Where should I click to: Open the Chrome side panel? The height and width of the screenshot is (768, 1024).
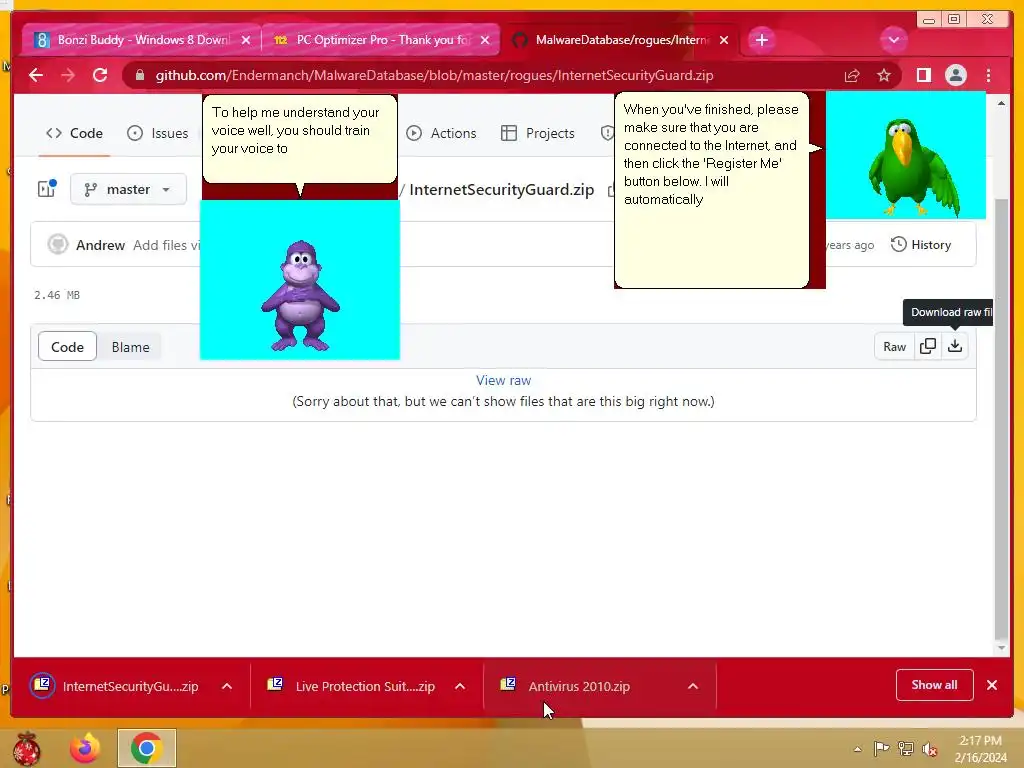pyautogui.click(x=923, y=76)
